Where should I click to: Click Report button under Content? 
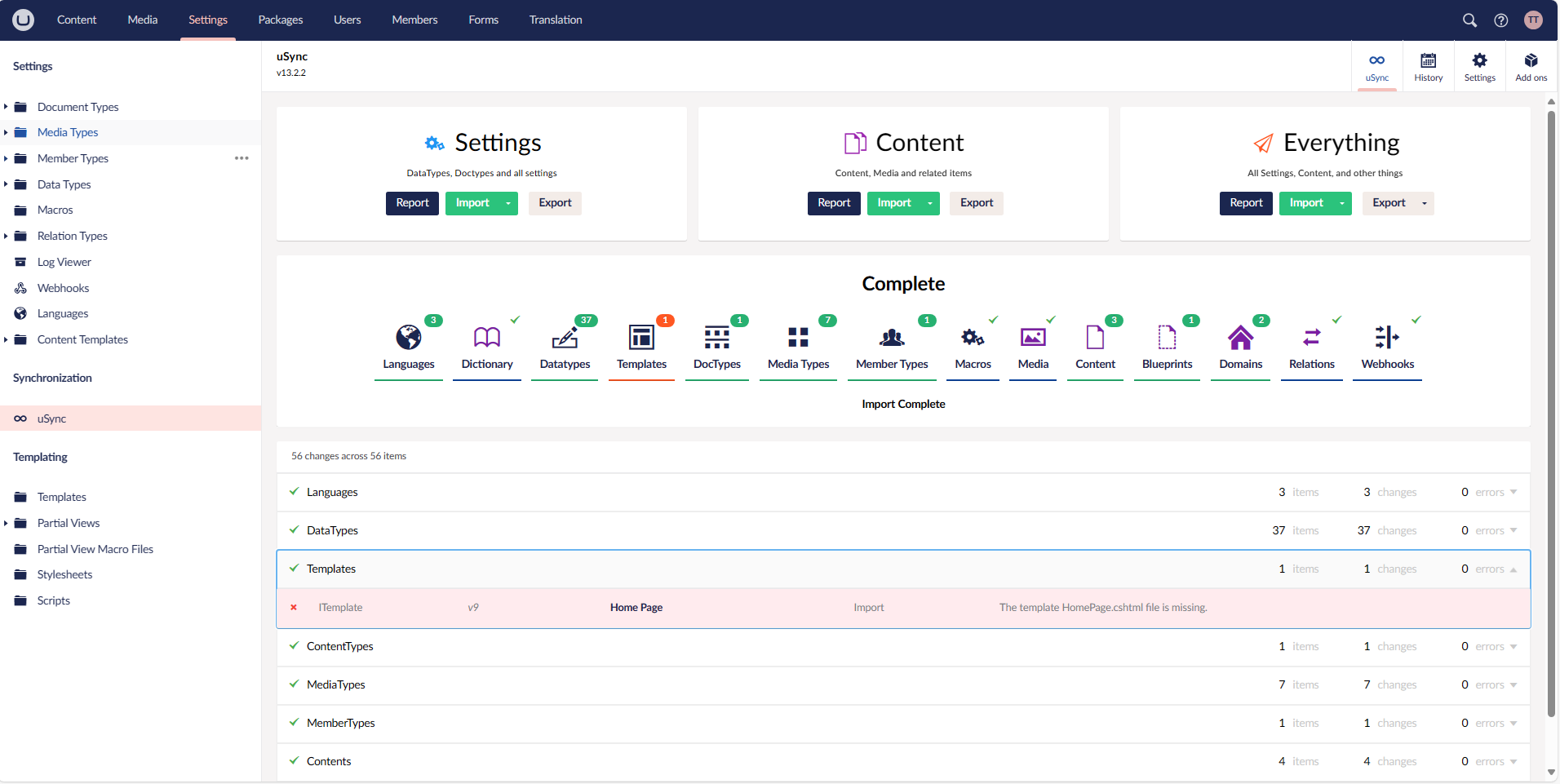click(834, 203)
